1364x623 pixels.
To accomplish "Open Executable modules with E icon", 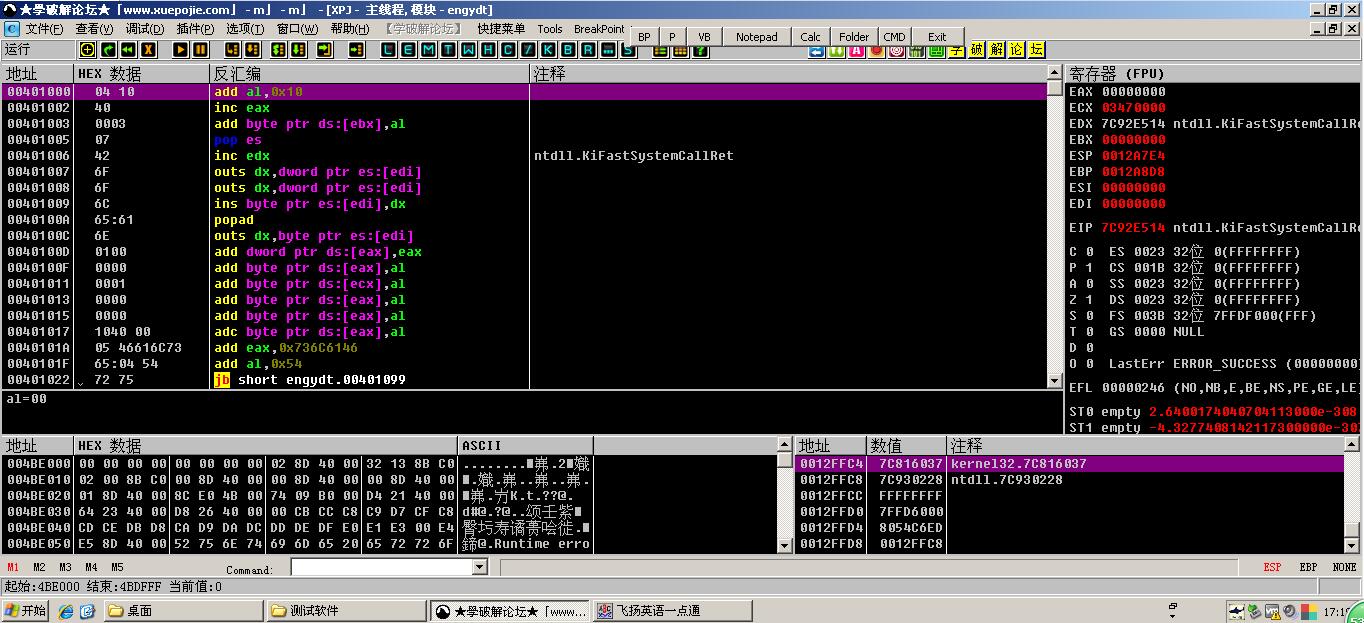I will coord(408,49).
